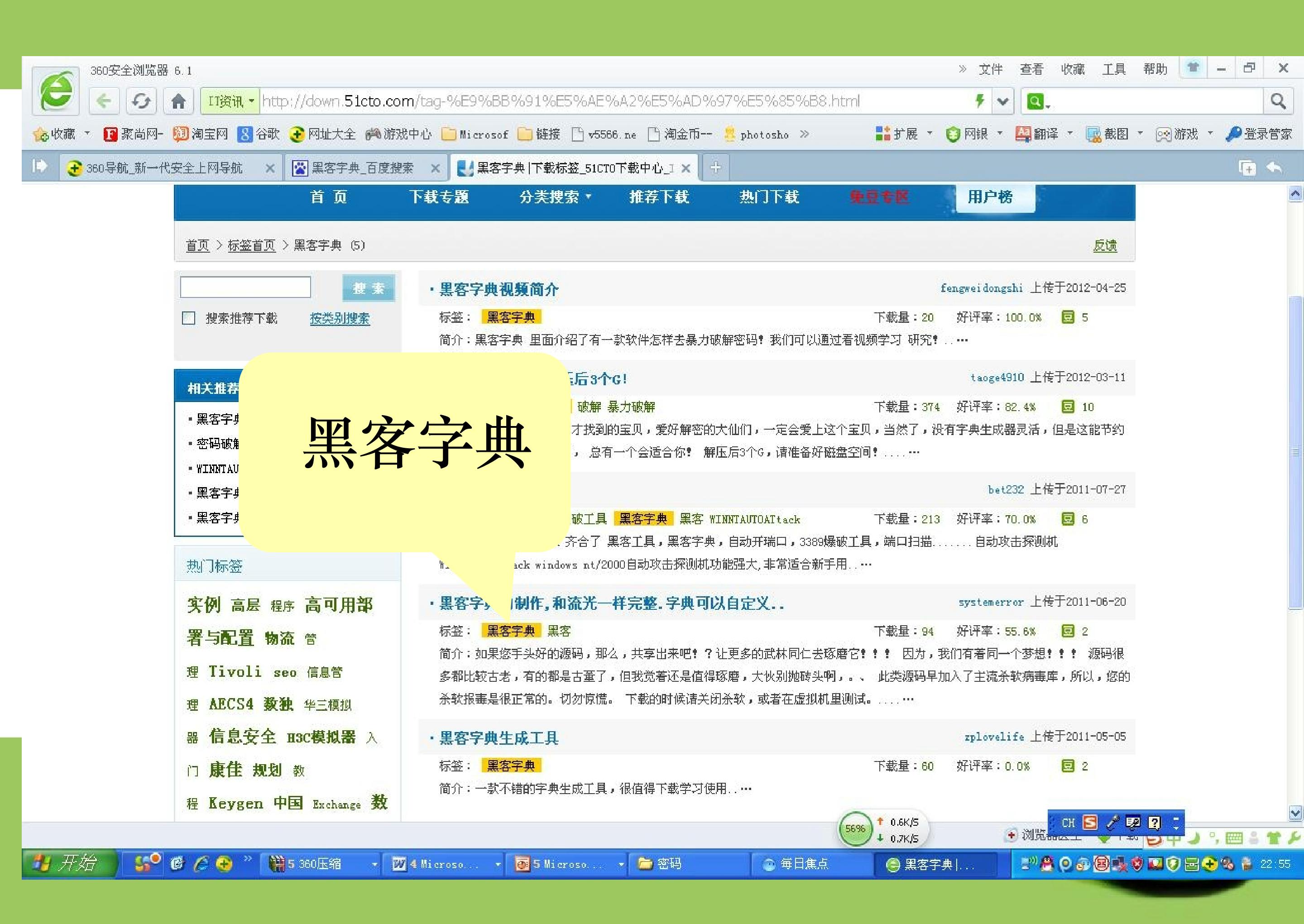The image size is (1304, 924).
Task: Open the 工具 menu
Action: [x=1114, y=69]
